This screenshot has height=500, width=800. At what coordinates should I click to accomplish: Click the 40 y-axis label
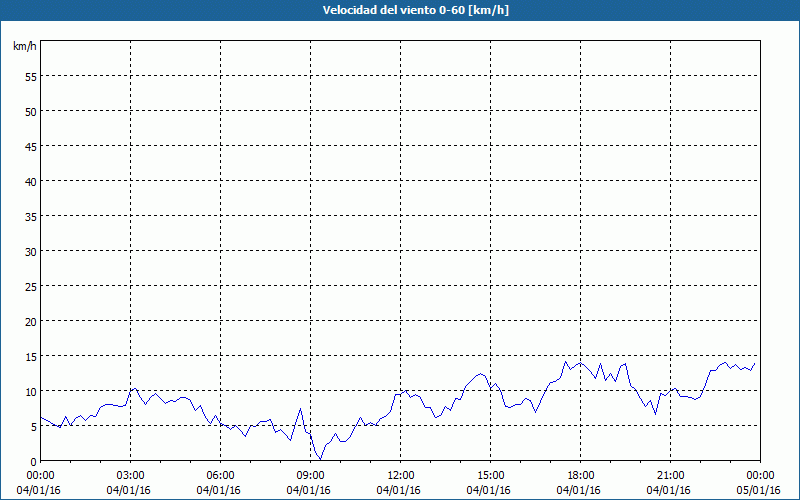tap(31, 181)
